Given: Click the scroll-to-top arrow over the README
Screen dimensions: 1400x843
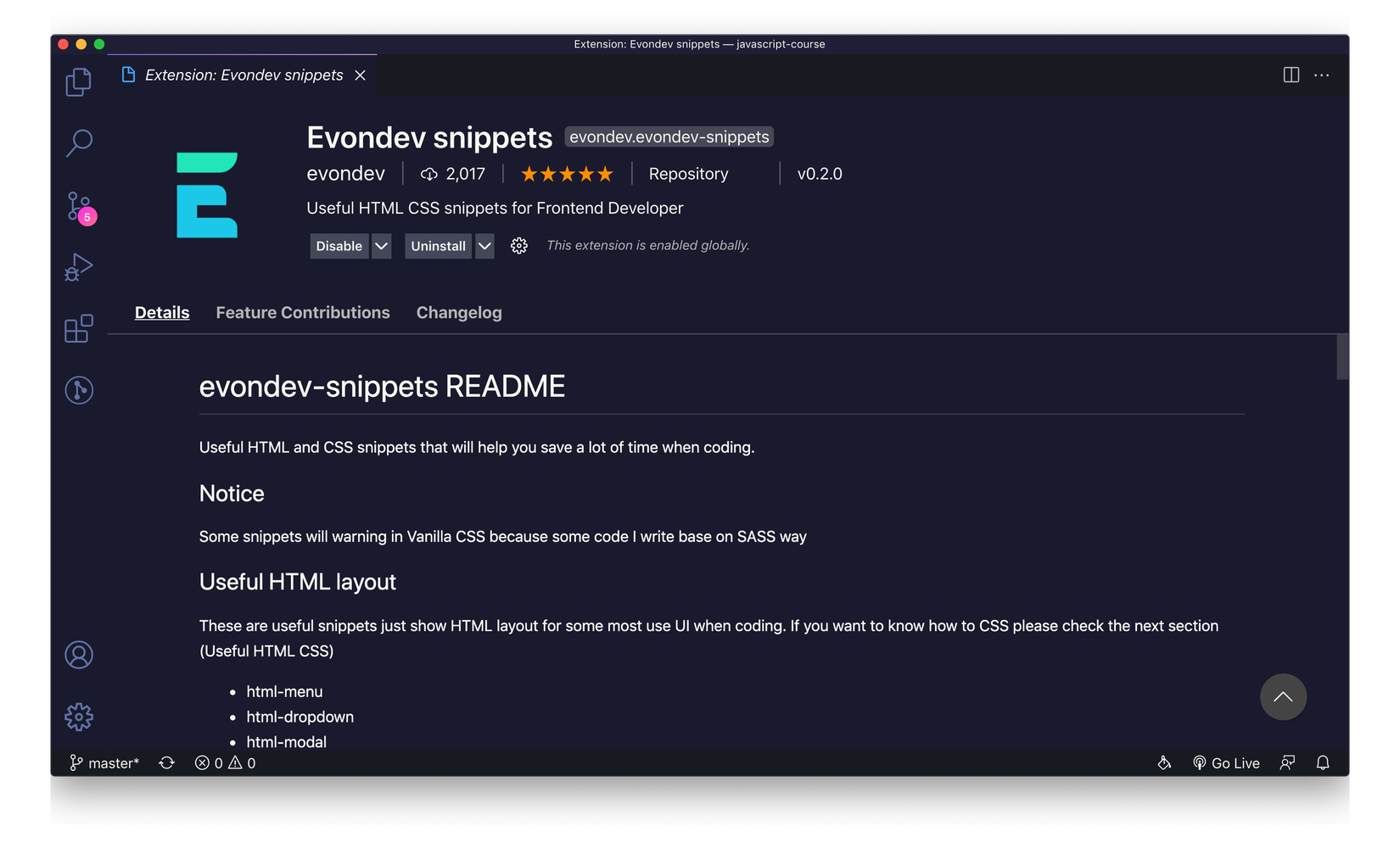Looking at the screenshot, I should pyautogui.click(x=1283, y=696).
